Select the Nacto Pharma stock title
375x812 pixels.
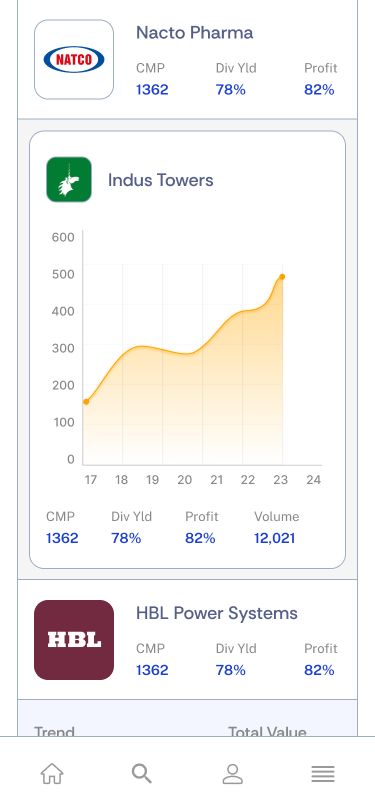tap(195, 33)
